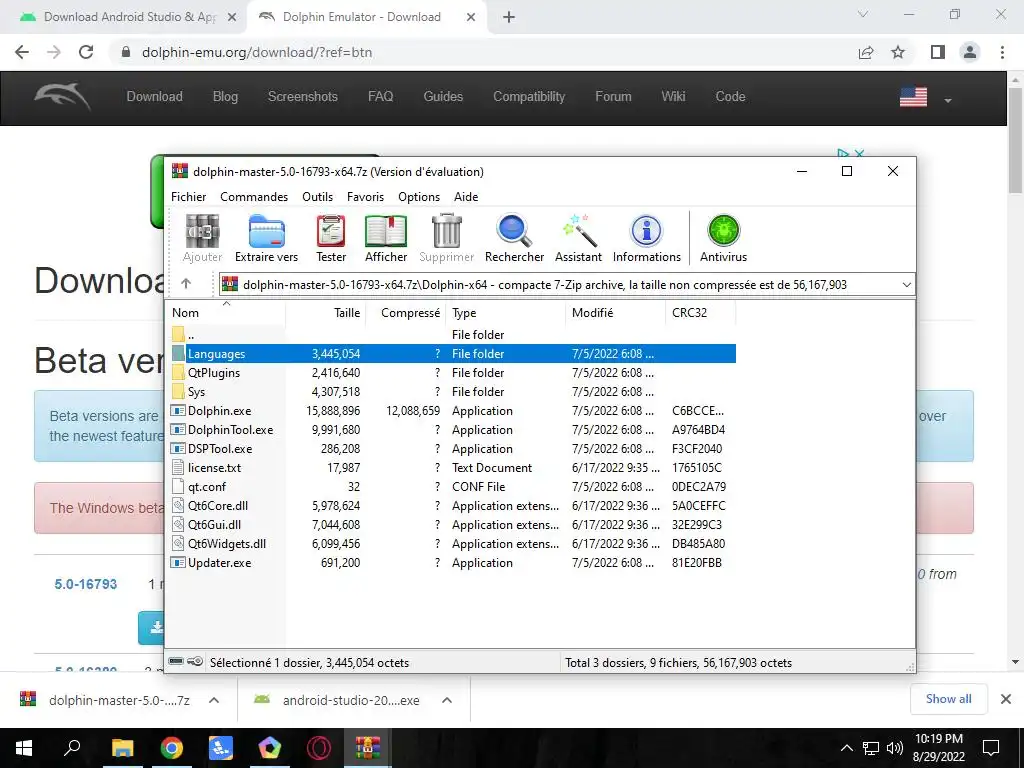Viewport: 1024px width, 768px height.
Task: Open the Aide menu
Action: pos(466,197)
